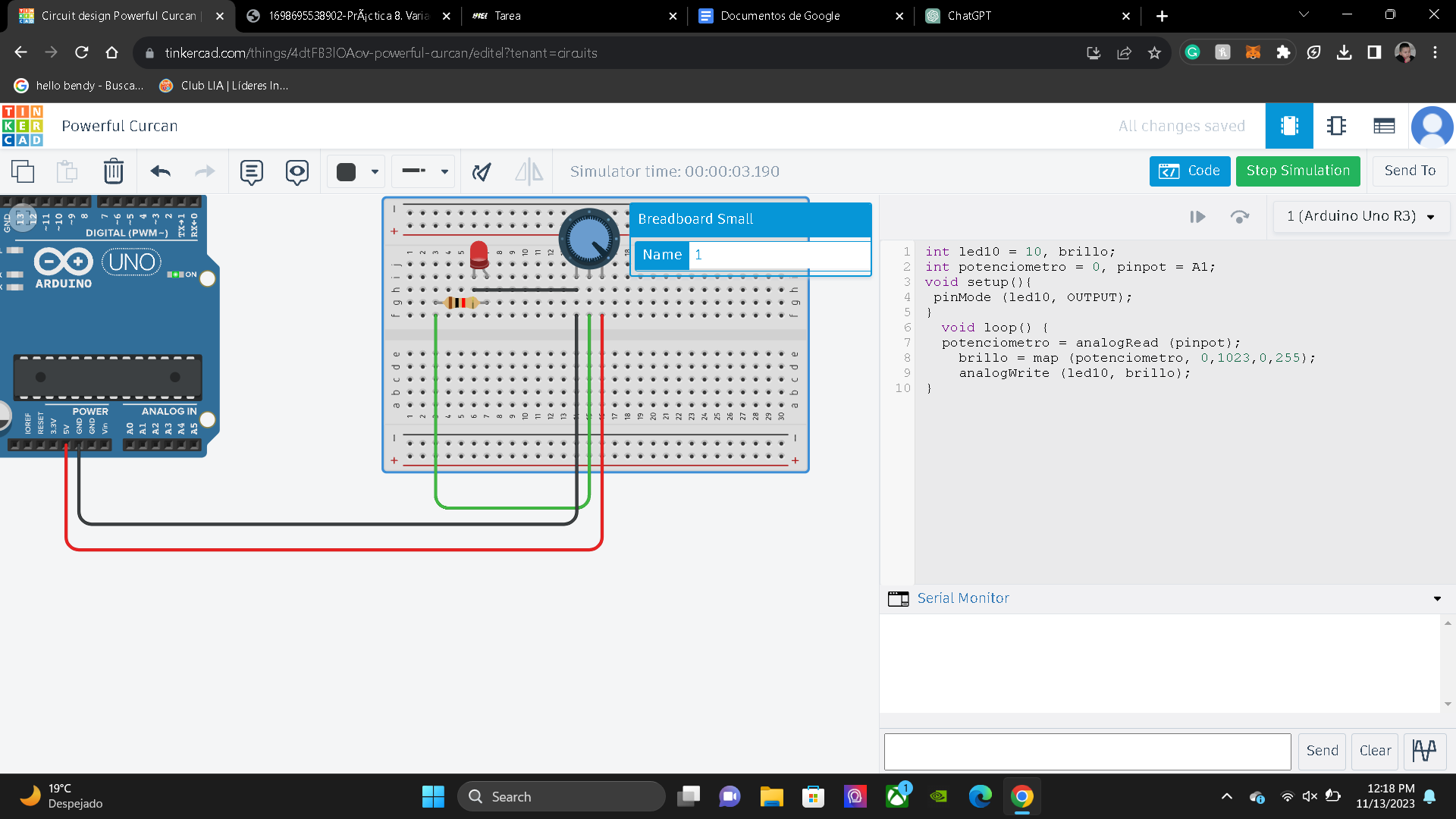Click the undo arrow icon
The height and width of the screenshot is (819, 1456).
[161, 171]
